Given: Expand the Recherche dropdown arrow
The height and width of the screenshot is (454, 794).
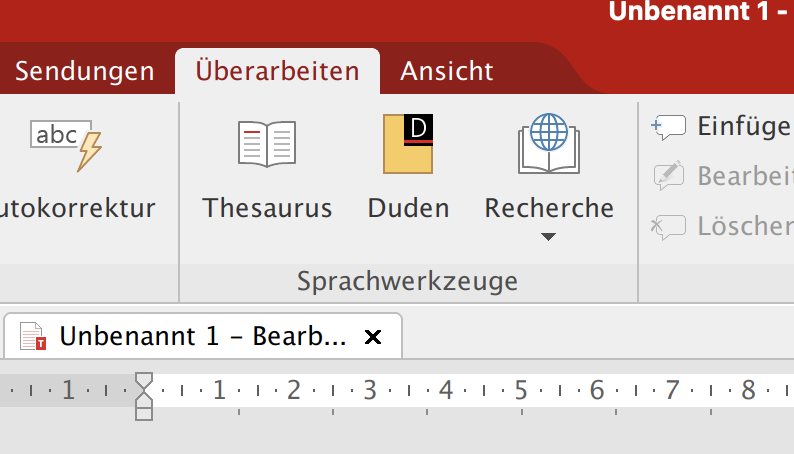Looking at the screenshot, I should click(548, 237).
